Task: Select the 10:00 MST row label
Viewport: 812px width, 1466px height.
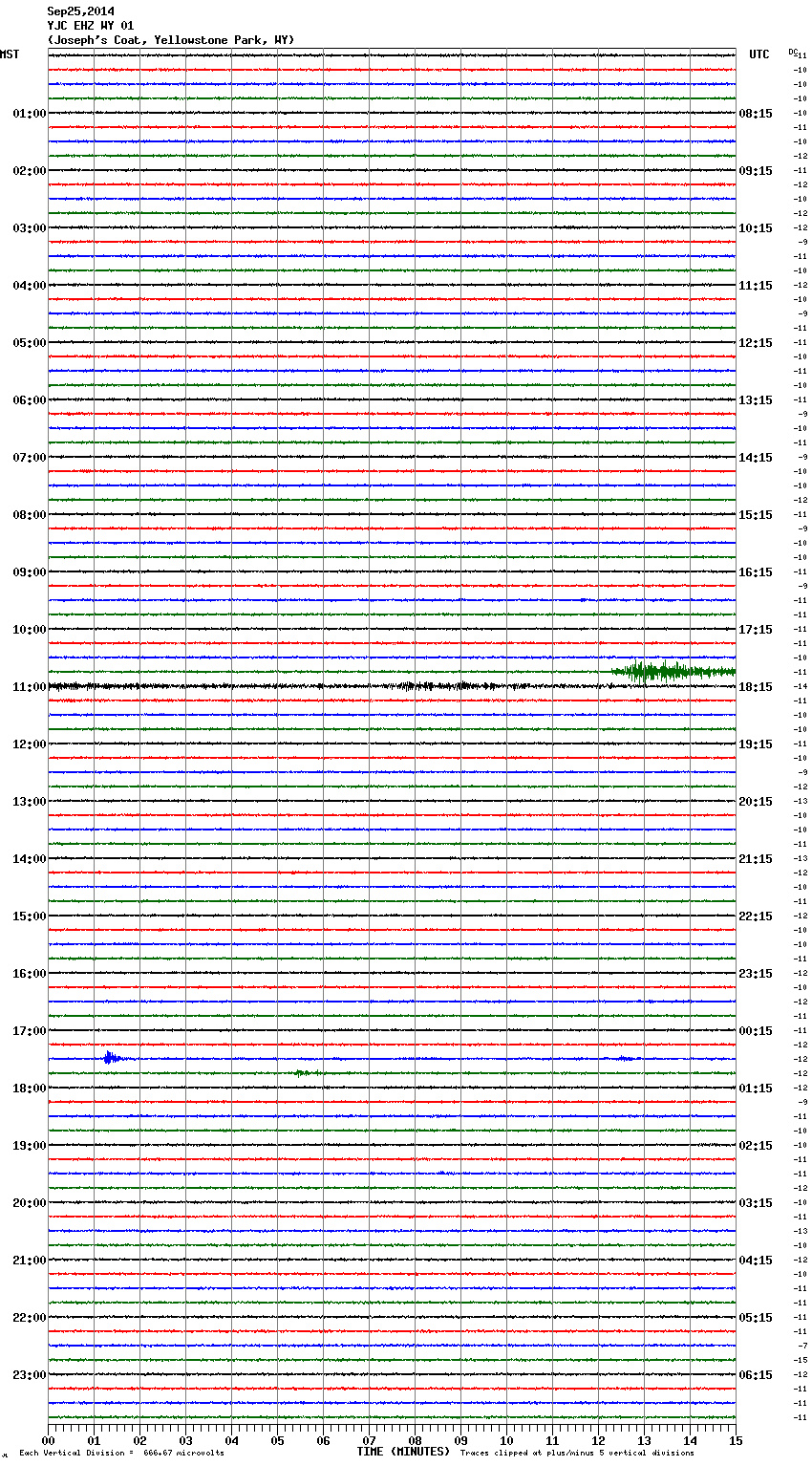Action: click(x=30, y=630)
